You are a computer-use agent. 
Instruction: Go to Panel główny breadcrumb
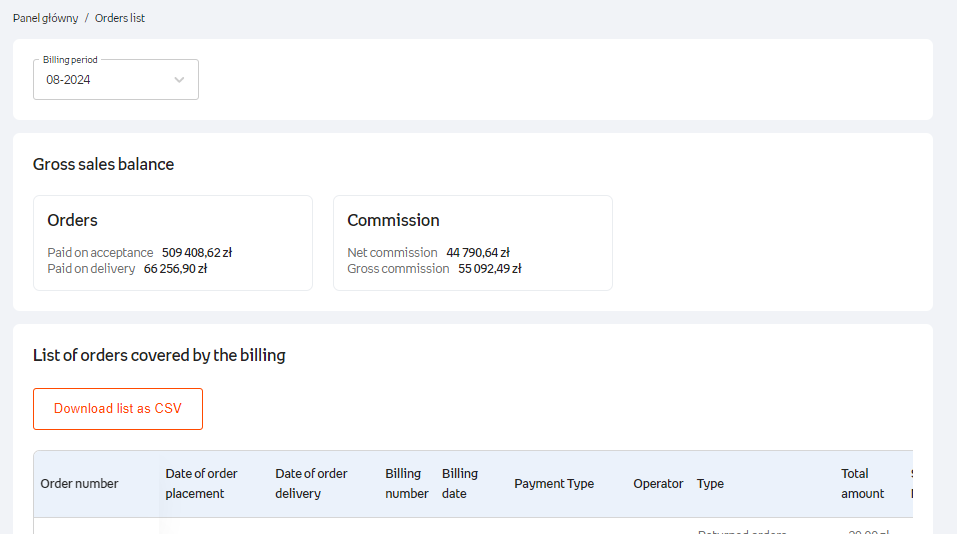[45, 18]
